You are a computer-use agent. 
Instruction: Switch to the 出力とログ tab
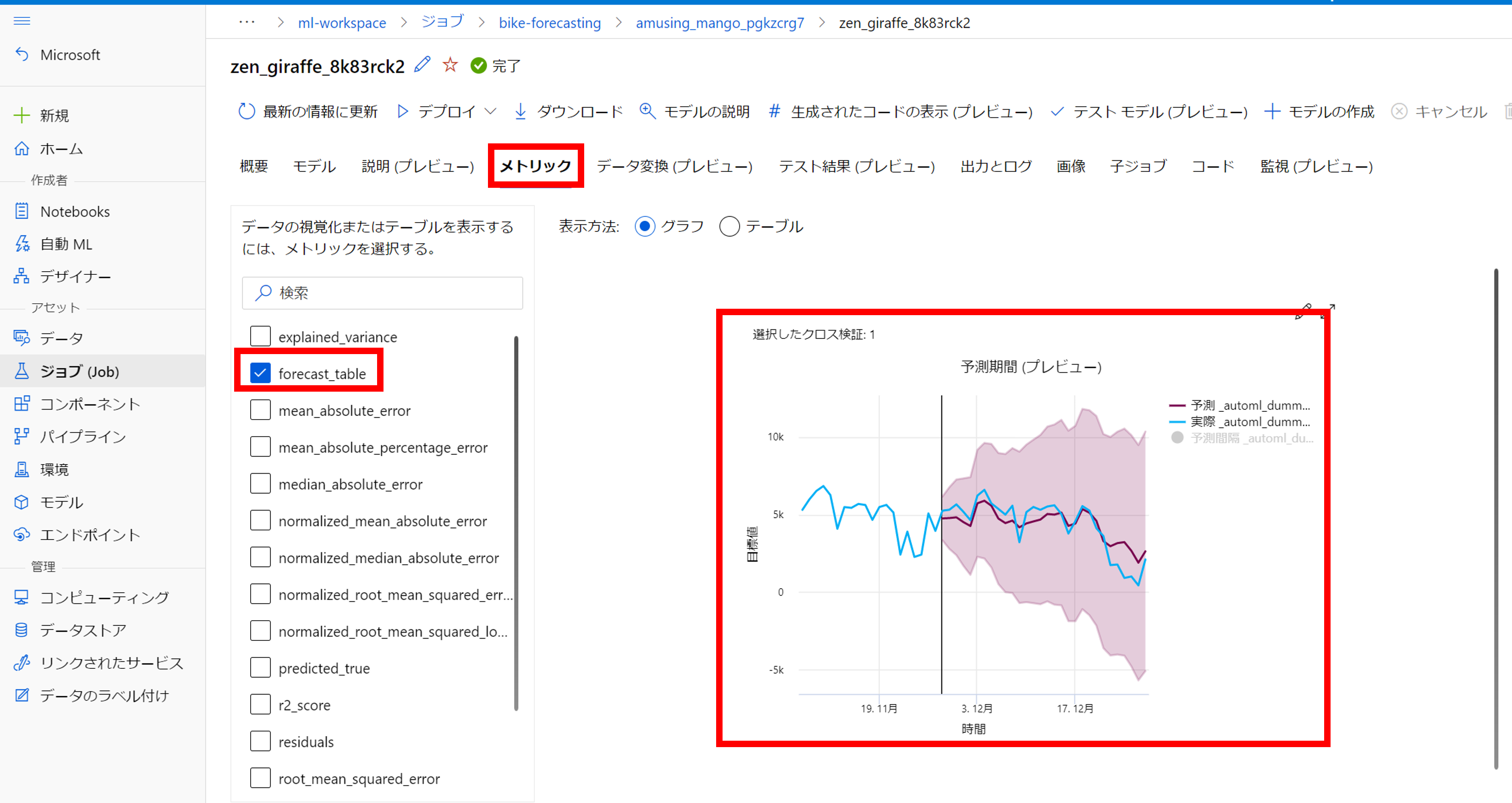(996, 166)
